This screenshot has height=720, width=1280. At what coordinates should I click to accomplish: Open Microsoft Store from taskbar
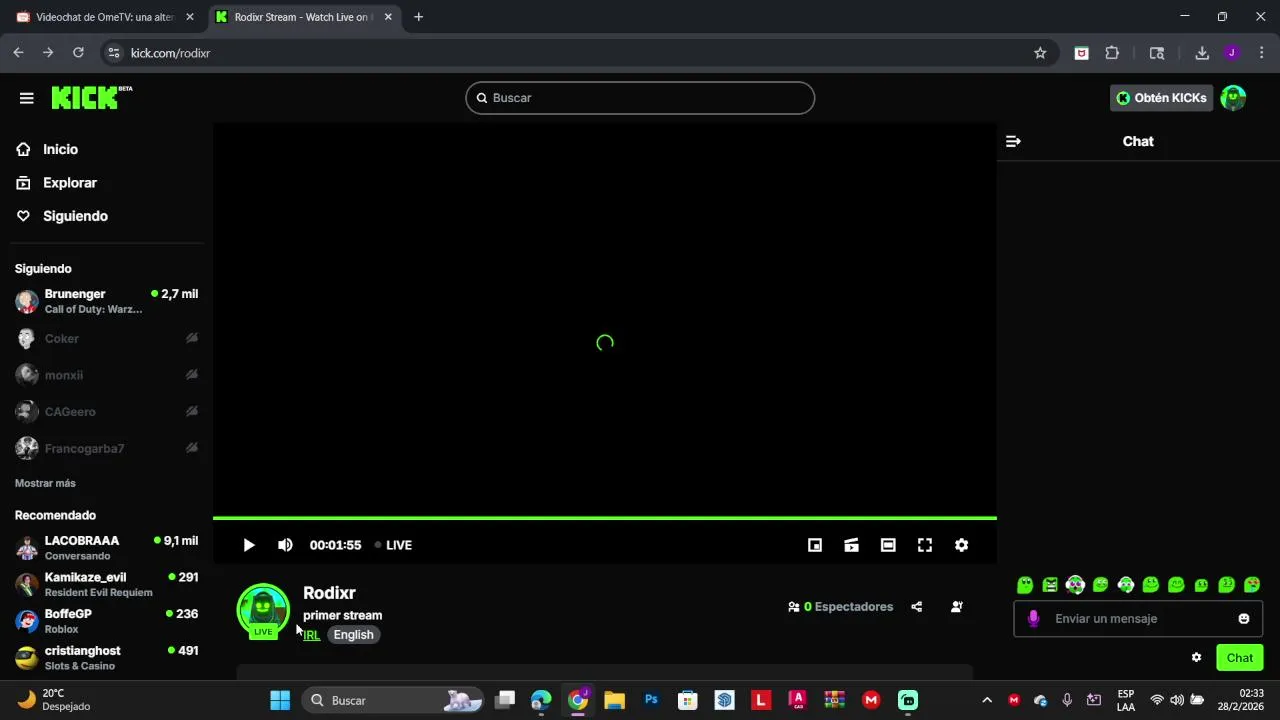(x=687, y=700)
